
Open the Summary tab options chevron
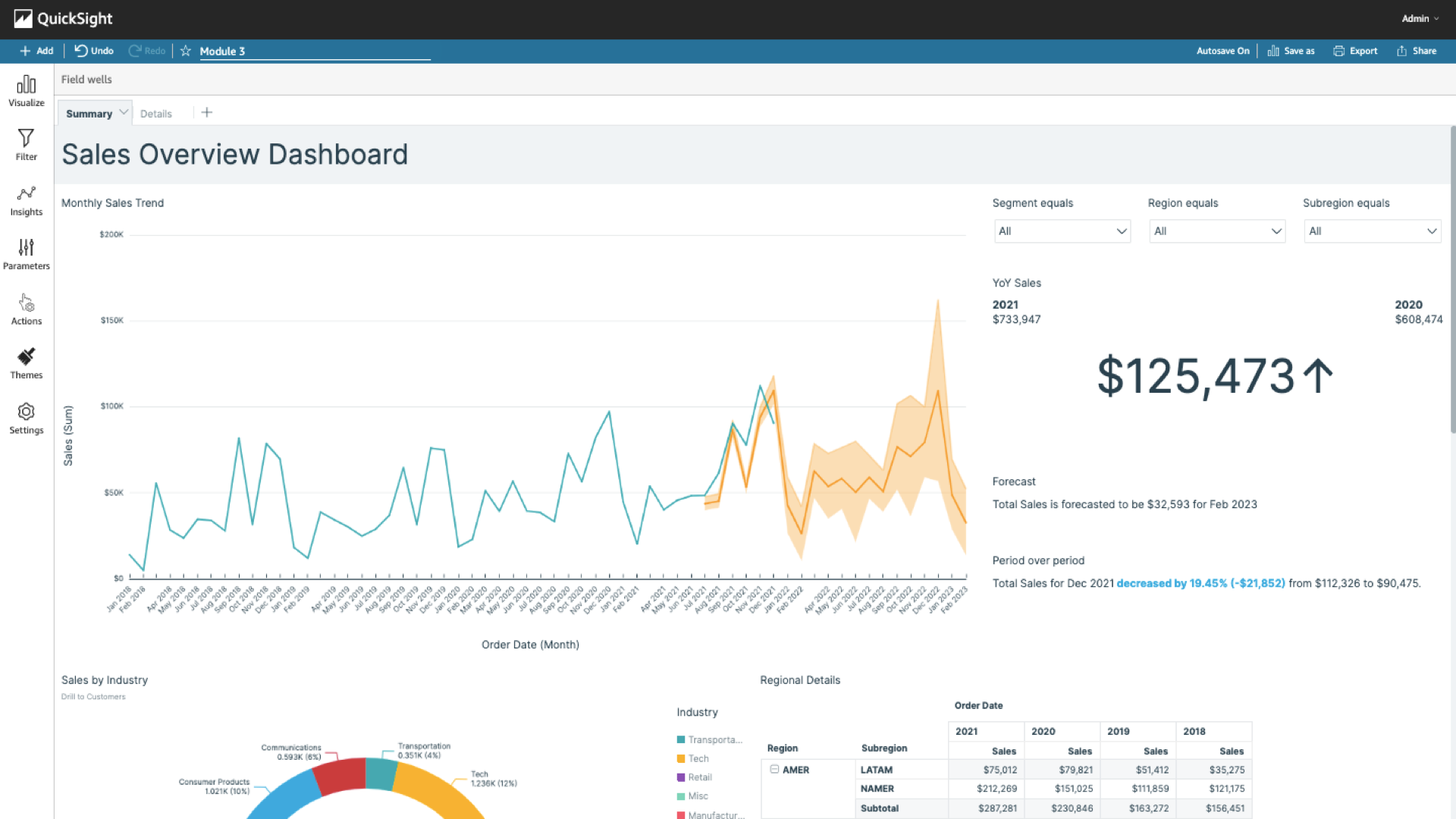[124, 112]
